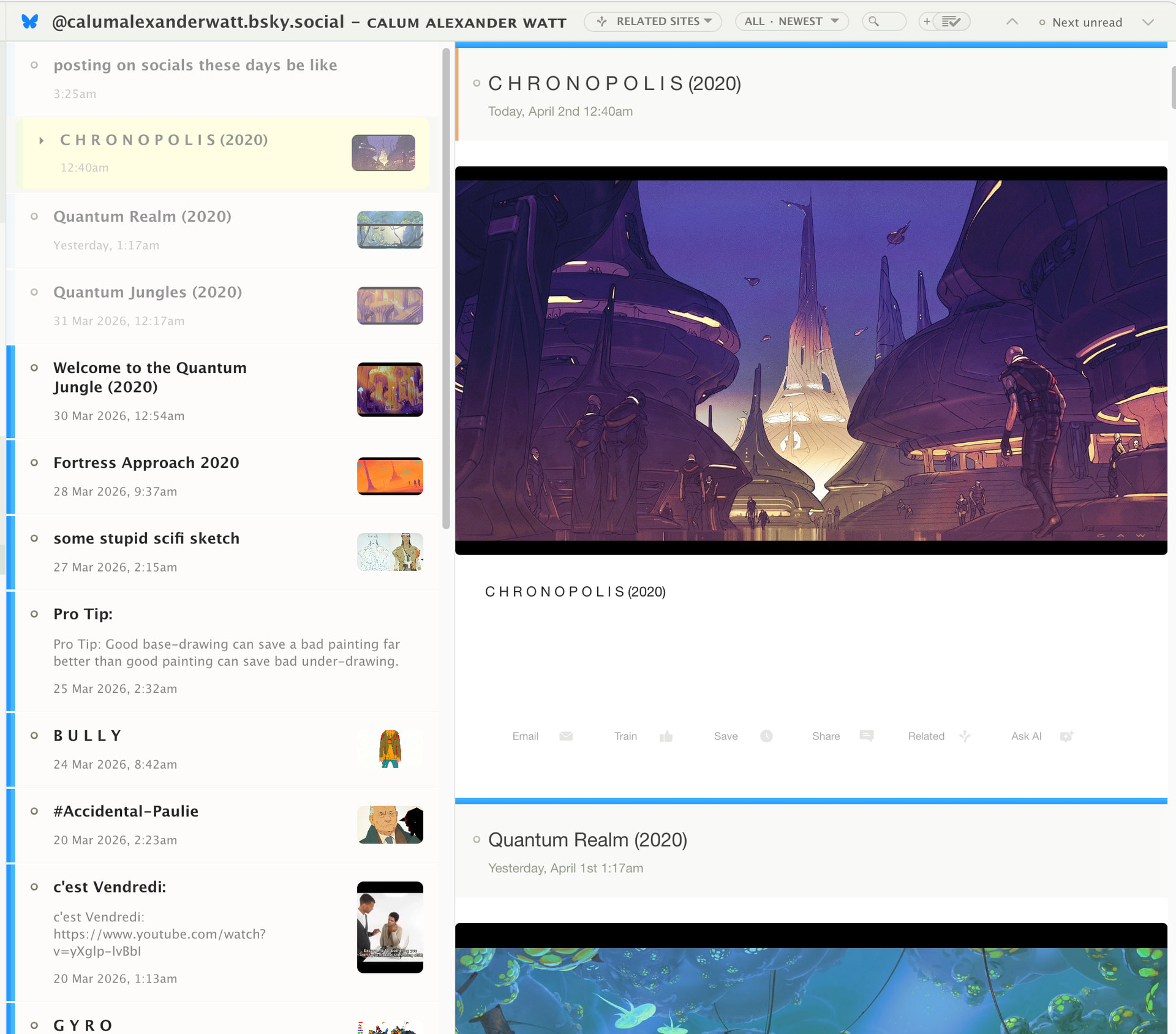Viewport: 1176px width, 1034px height.
Task: Click the plus add button in toolbar
Action: (927, 22)
